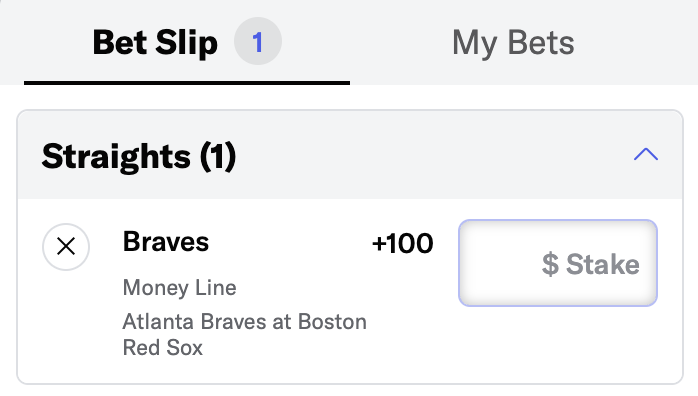Click the dollar sign inside the stake box

pos(550,264)
